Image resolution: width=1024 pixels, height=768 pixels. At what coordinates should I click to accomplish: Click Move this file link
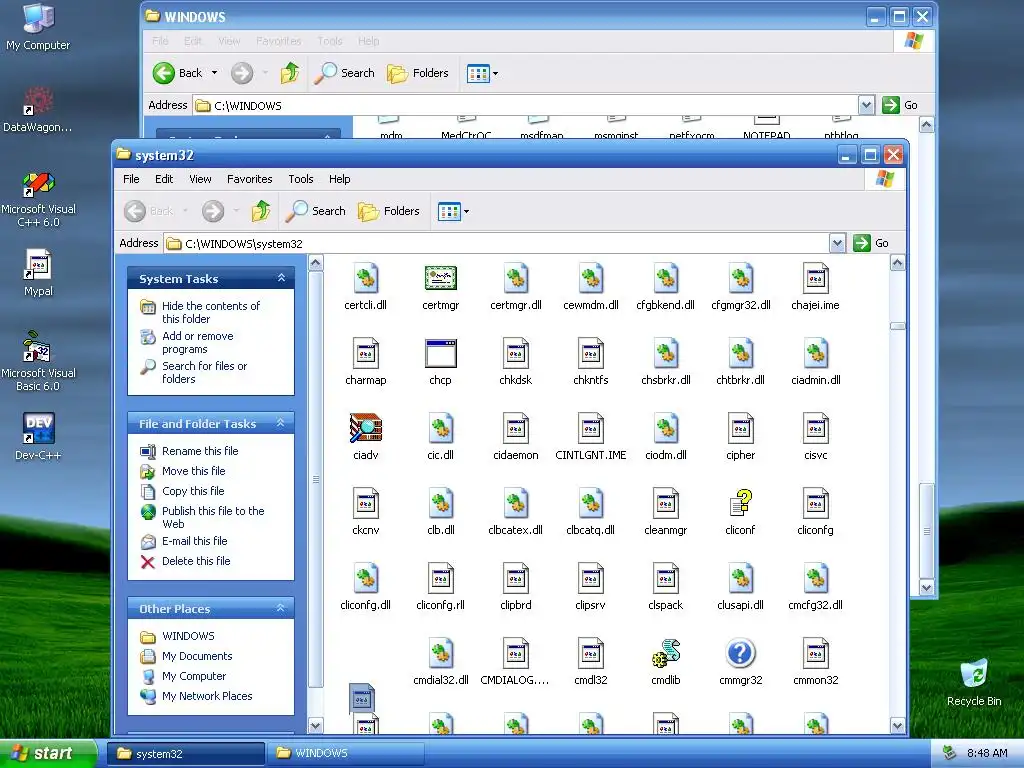pyautogui.click(x=193, y=471)
